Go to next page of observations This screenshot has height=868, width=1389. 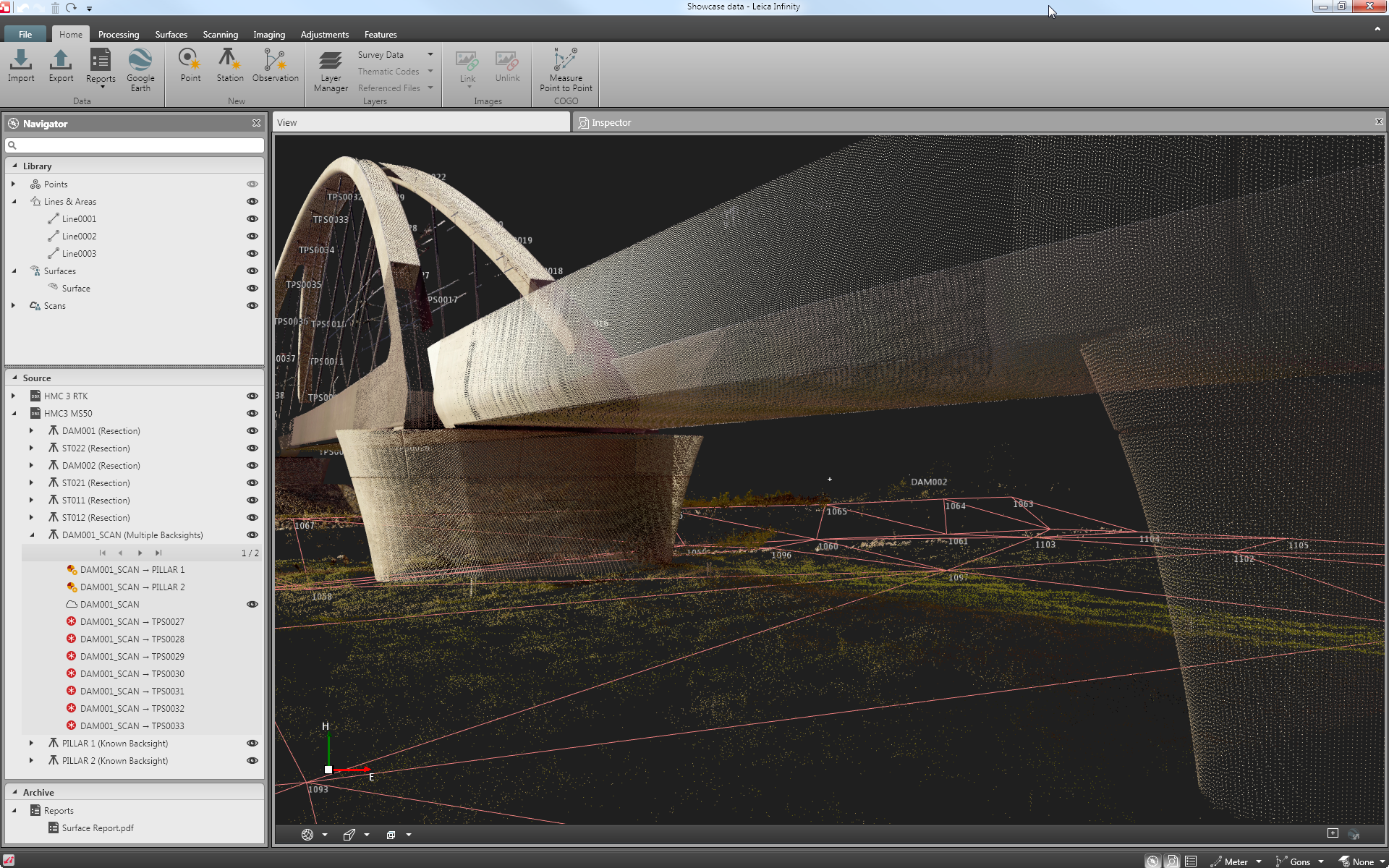[x=140, y=553]
